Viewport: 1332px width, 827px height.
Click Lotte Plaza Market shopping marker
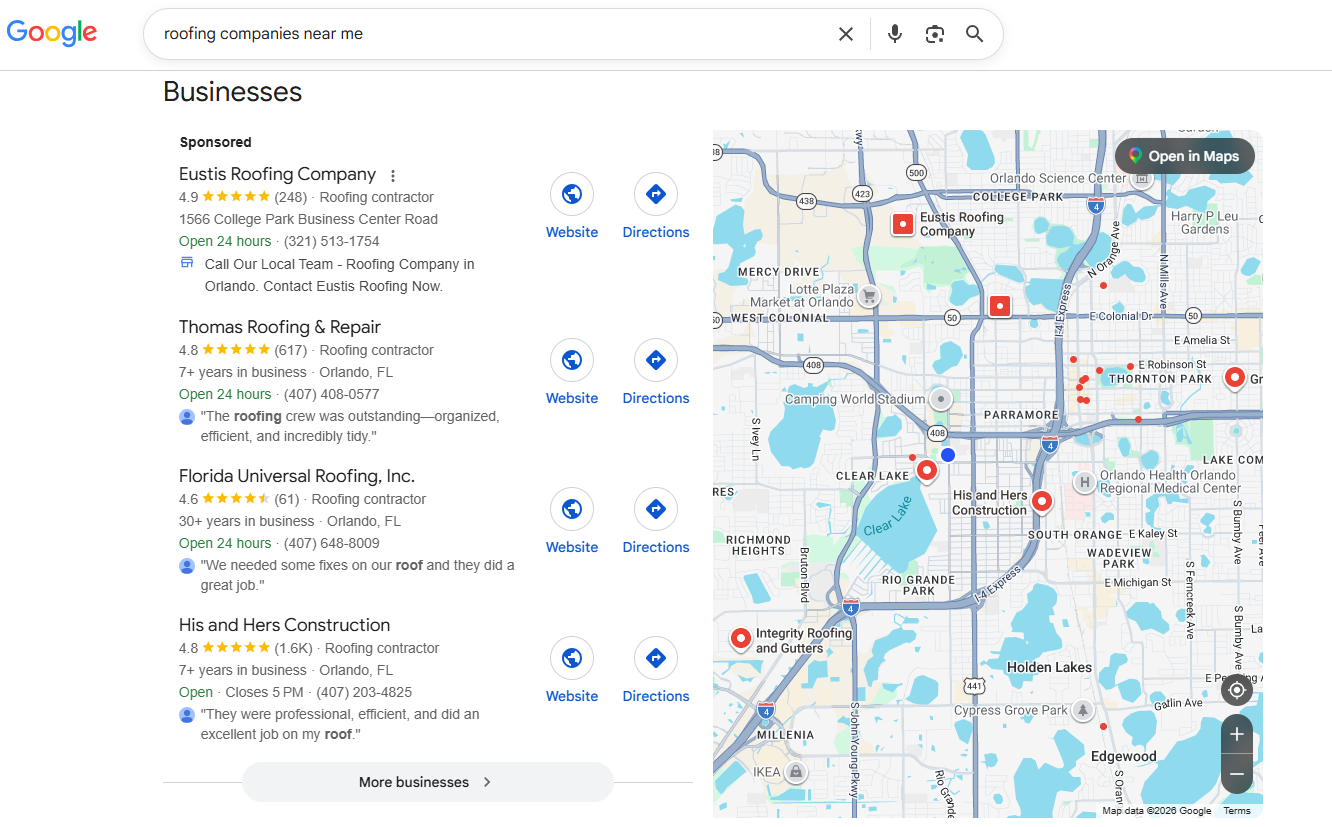[869, 296]
